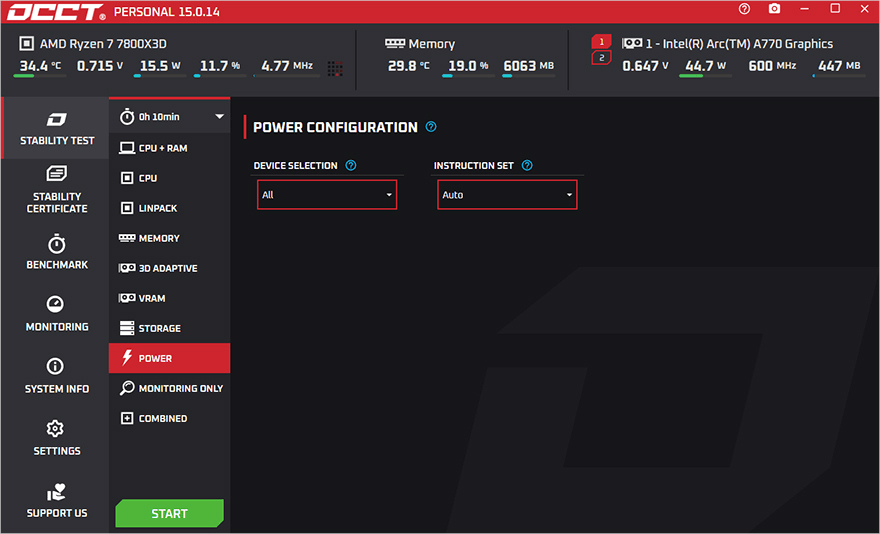Select the CPU + RAM test

169,148
